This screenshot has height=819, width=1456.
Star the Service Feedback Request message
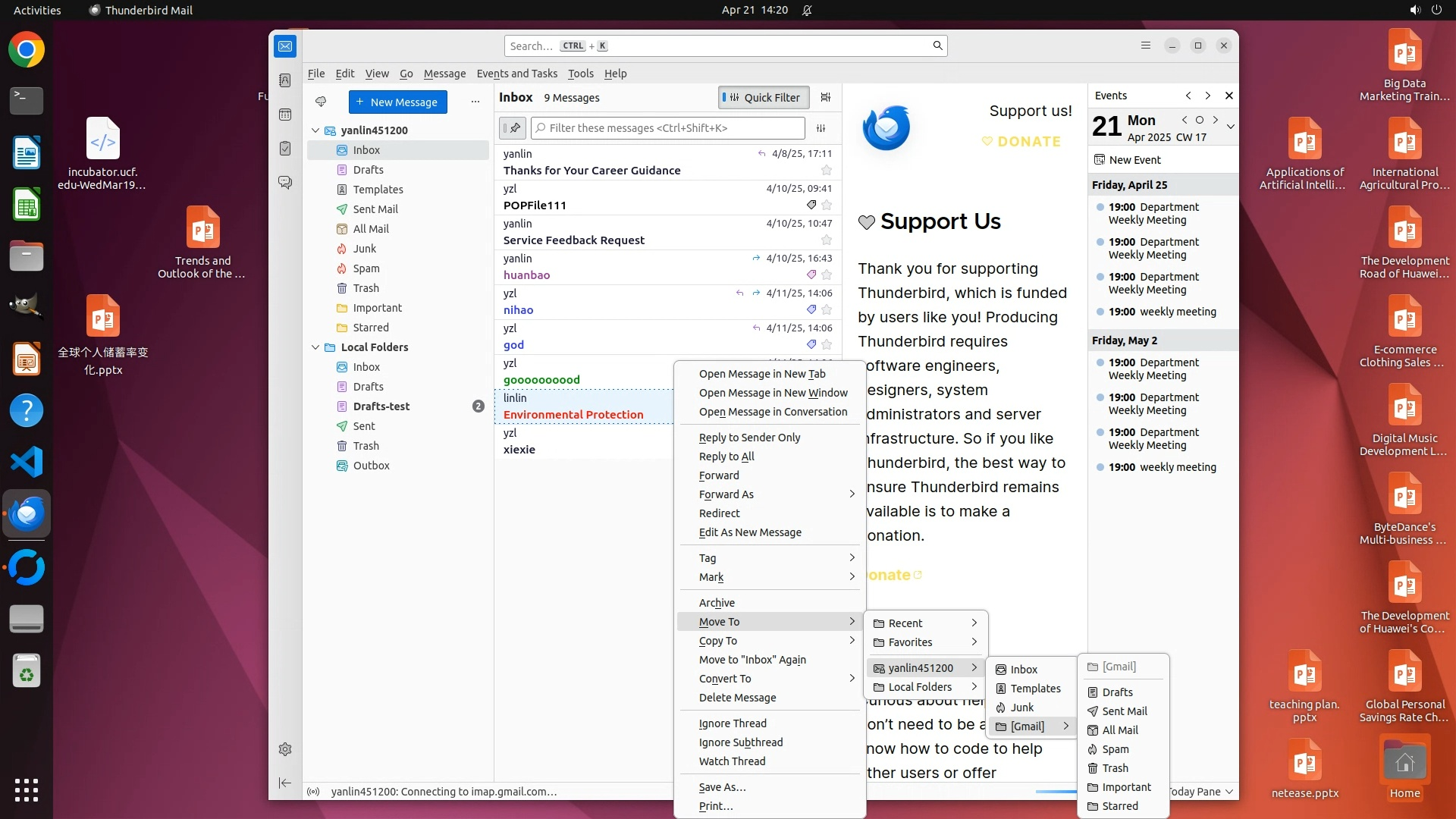(827, 240)
